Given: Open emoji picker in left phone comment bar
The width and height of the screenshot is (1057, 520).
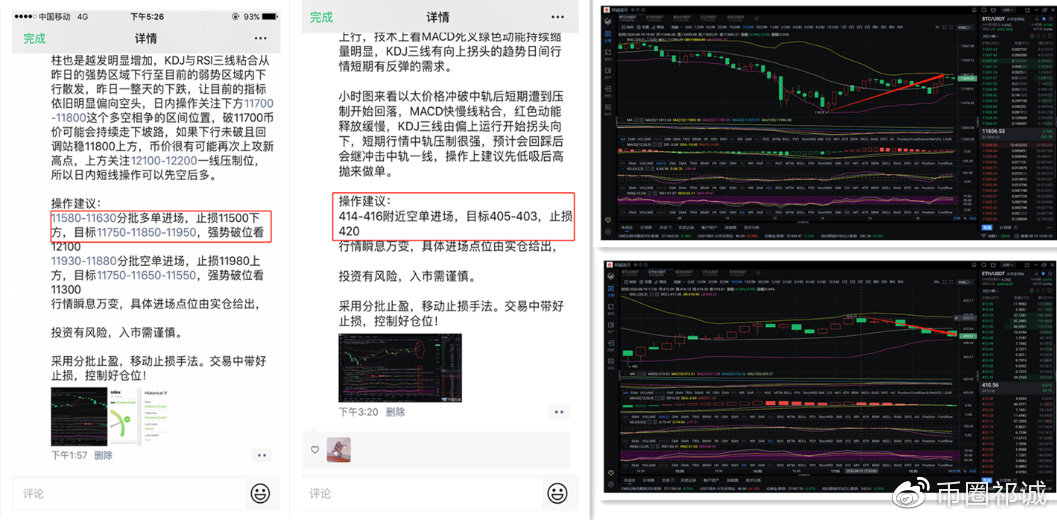Looking at the screenshot, I should click(x=260, y=494).
